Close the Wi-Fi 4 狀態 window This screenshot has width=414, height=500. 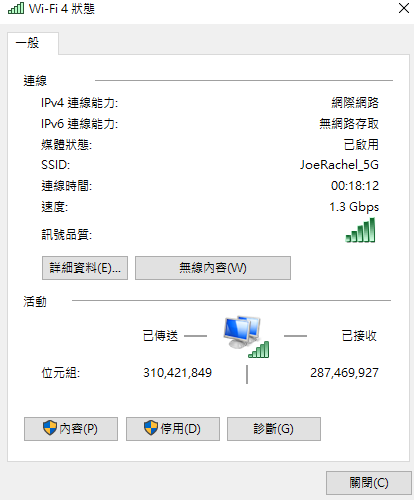[x=404, y=8]
